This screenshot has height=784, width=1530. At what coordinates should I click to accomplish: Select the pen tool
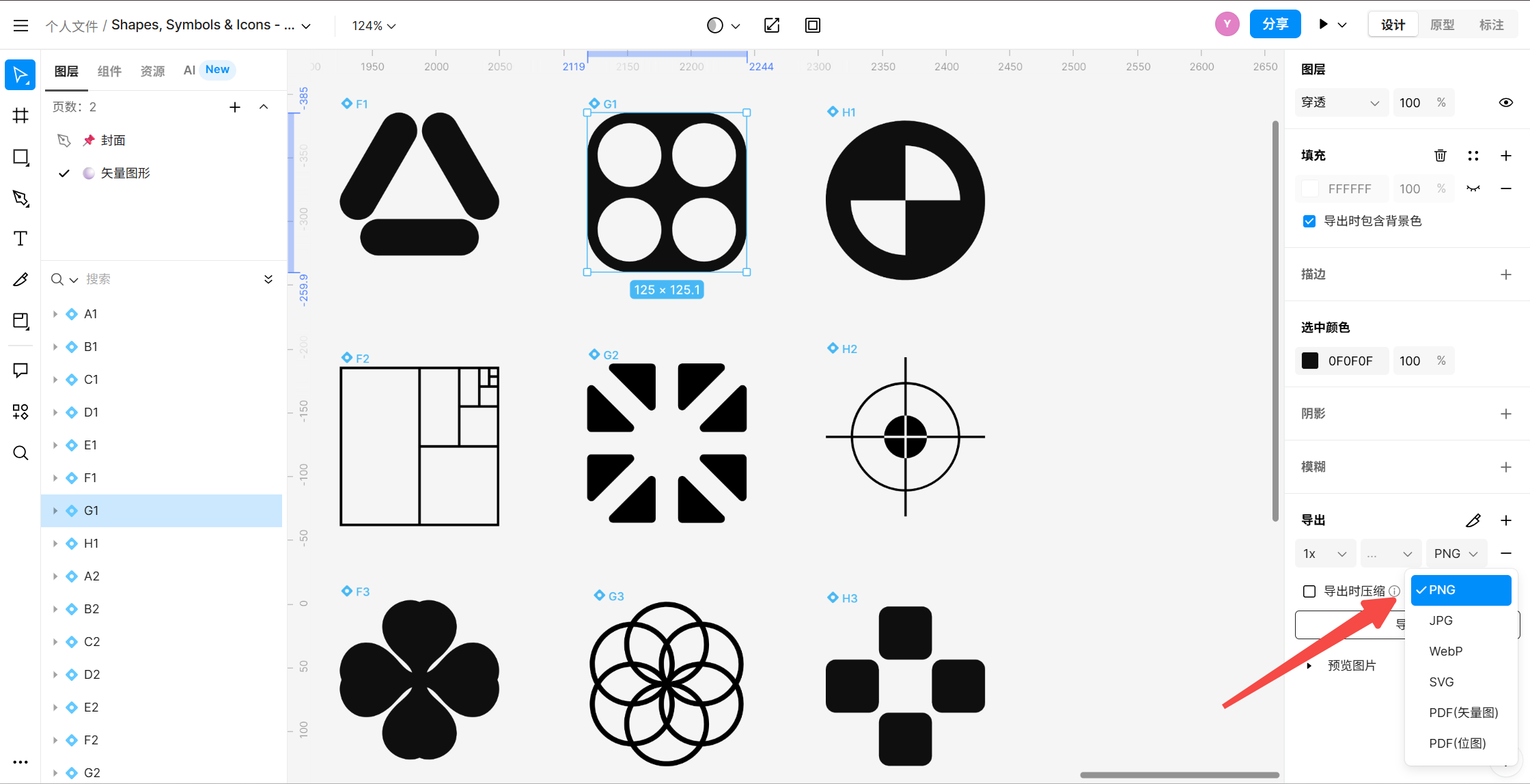coord(20,198)
